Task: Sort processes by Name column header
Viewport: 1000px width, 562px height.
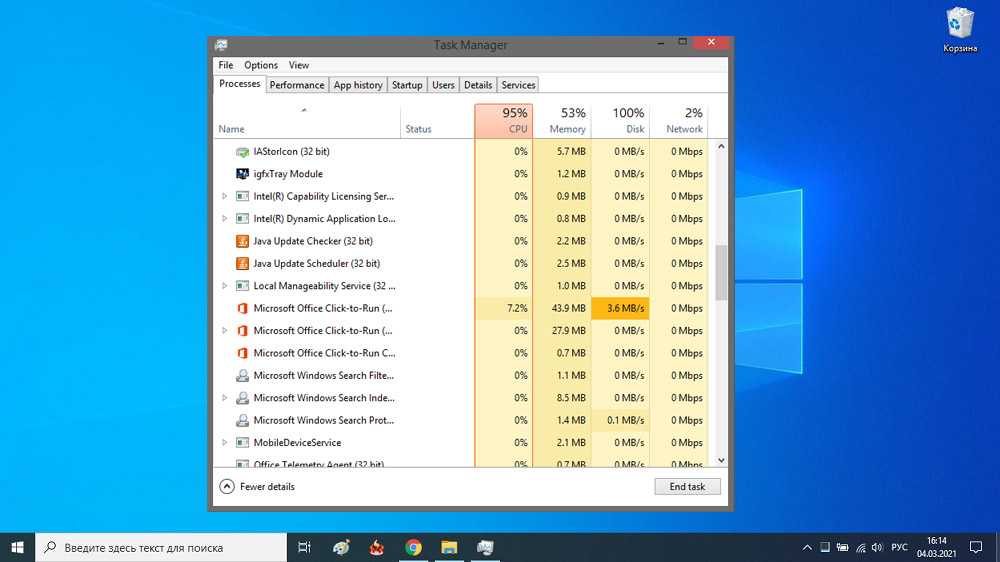Action: (307, 121)
